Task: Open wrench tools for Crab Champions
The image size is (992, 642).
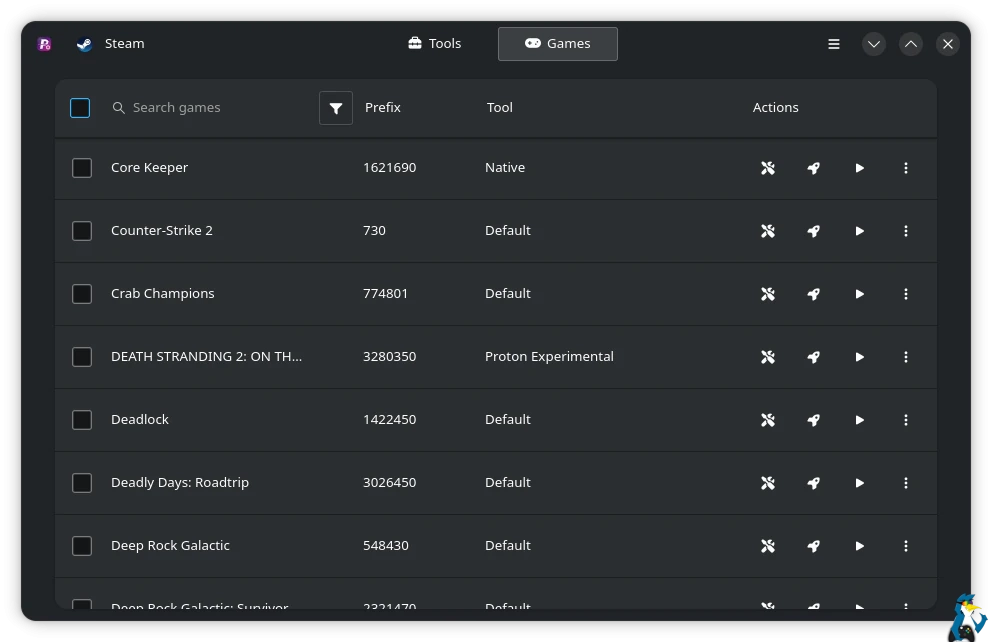Action: click(x=767, y=293)
